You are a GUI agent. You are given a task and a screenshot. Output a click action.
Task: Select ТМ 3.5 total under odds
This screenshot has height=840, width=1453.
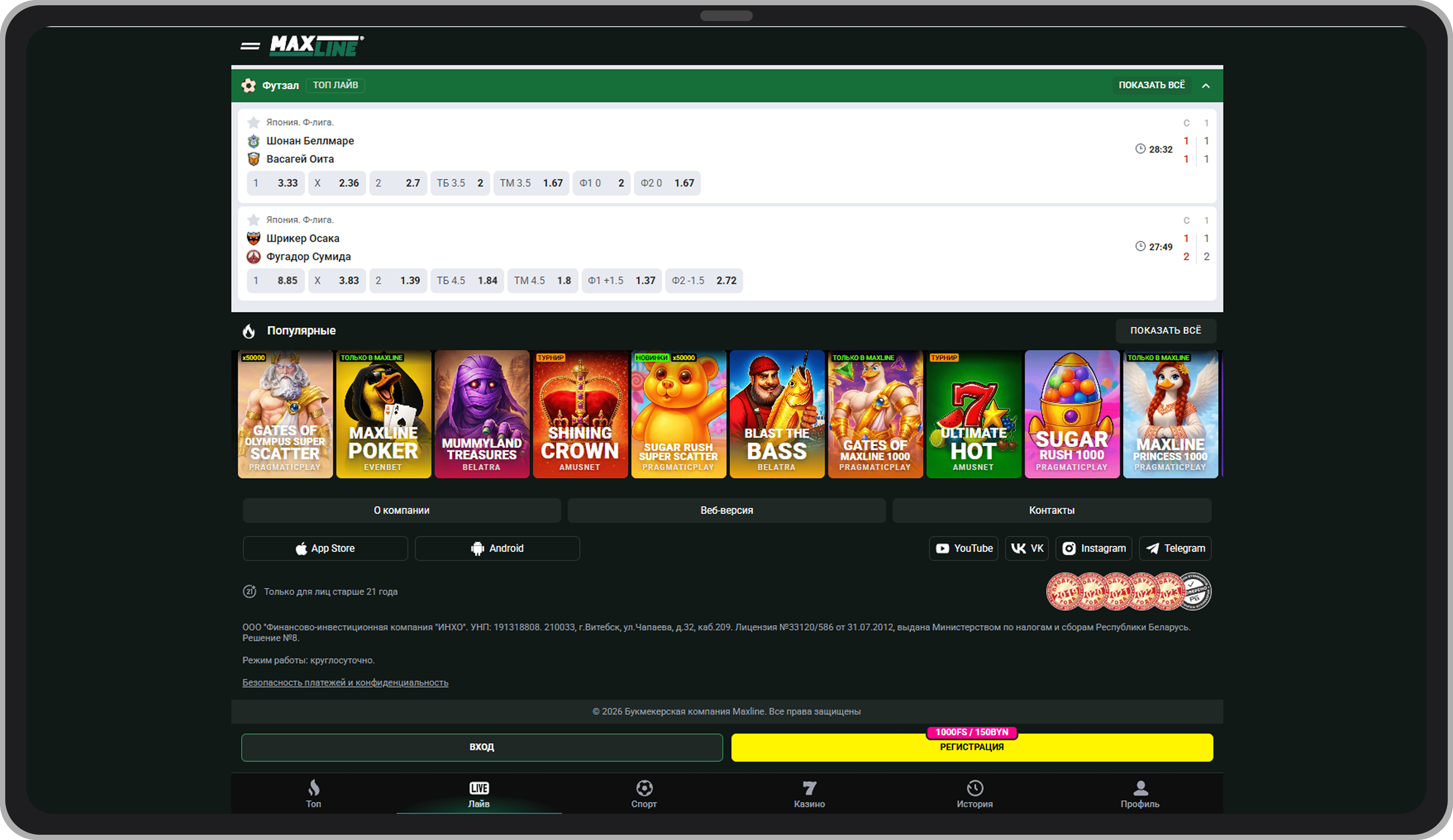pos(532,183)
